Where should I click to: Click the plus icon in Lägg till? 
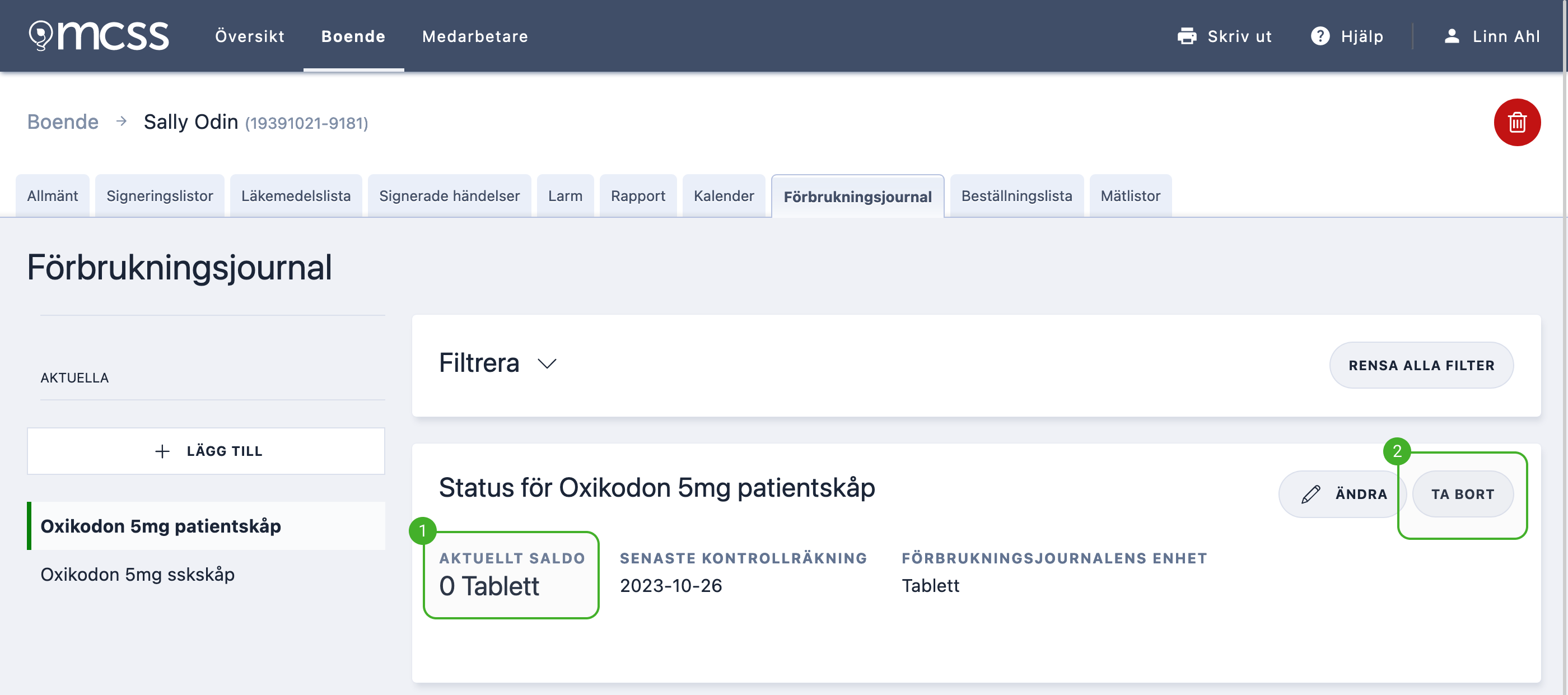pos(162,451)
